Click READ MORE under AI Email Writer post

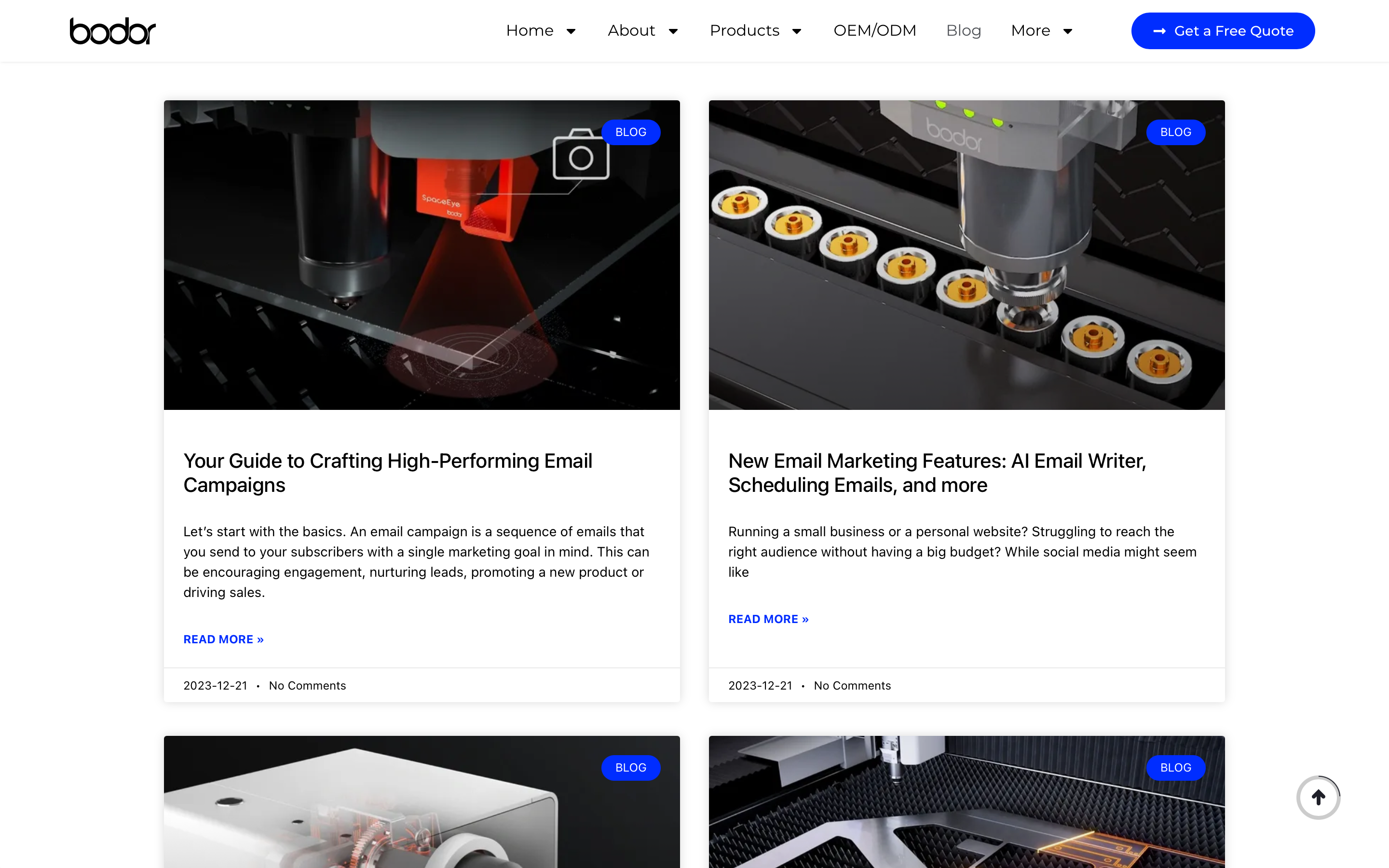pos(768,619)
